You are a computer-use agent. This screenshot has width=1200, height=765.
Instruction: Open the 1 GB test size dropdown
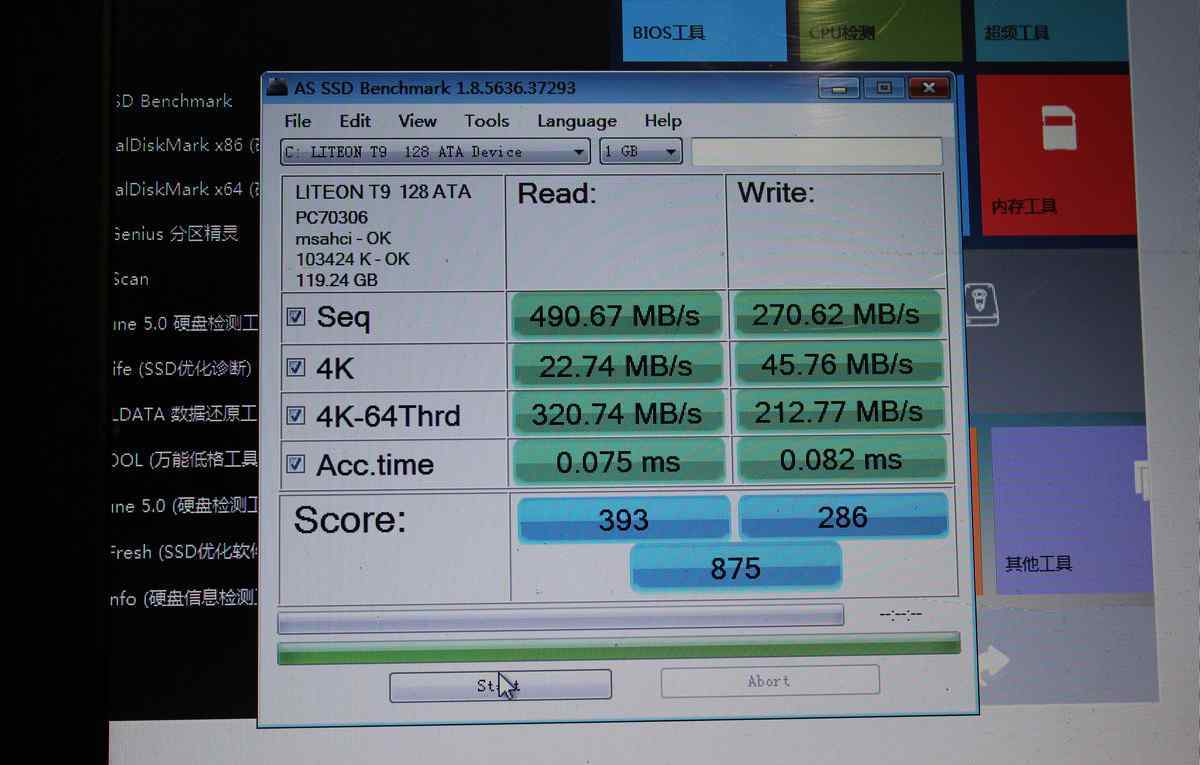641,152
